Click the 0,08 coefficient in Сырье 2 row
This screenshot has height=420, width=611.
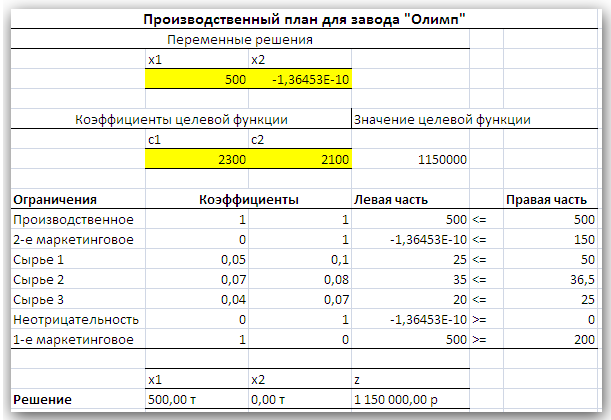click(x=300, y=279)
